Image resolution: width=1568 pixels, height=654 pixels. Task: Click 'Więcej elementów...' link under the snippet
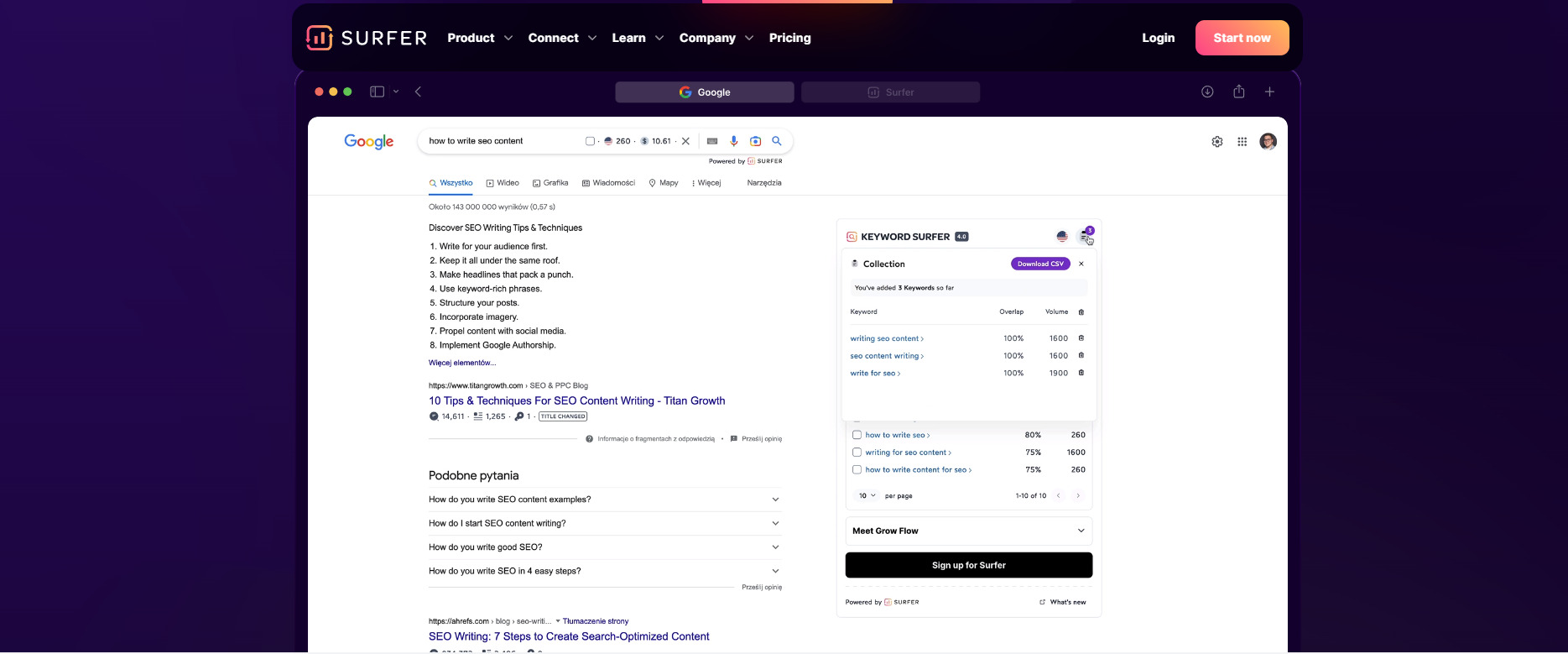pyautogui.click(x=462, y=364)
